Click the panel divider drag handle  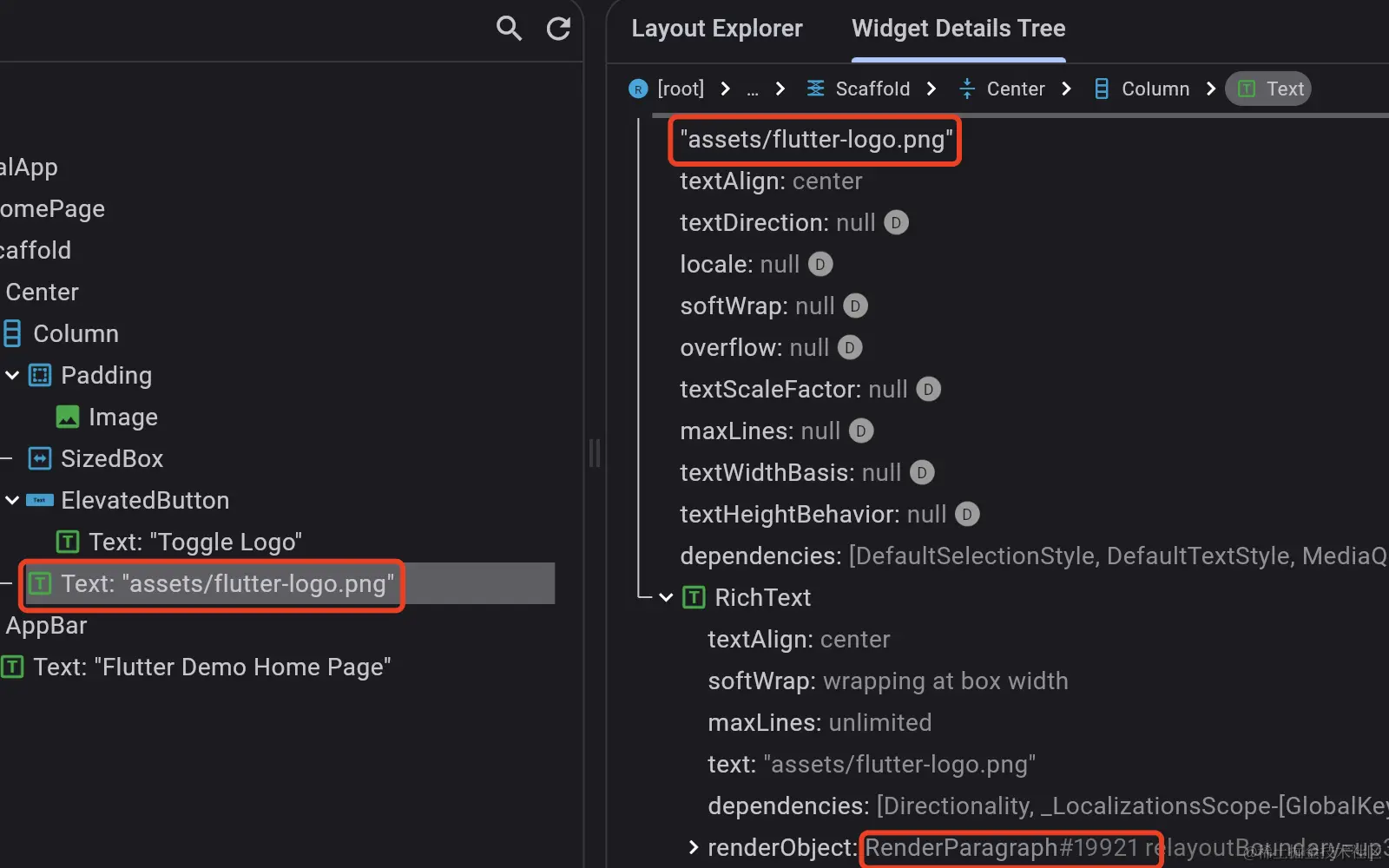pyautogui.click(x=595, y=453)
